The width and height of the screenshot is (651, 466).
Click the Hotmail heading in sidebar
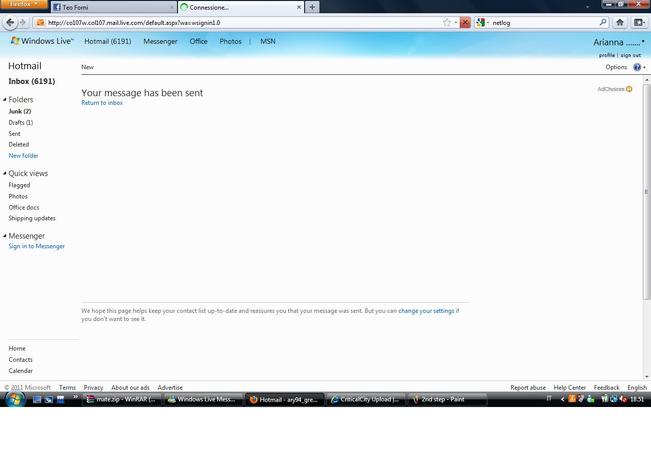pos(25,66)
